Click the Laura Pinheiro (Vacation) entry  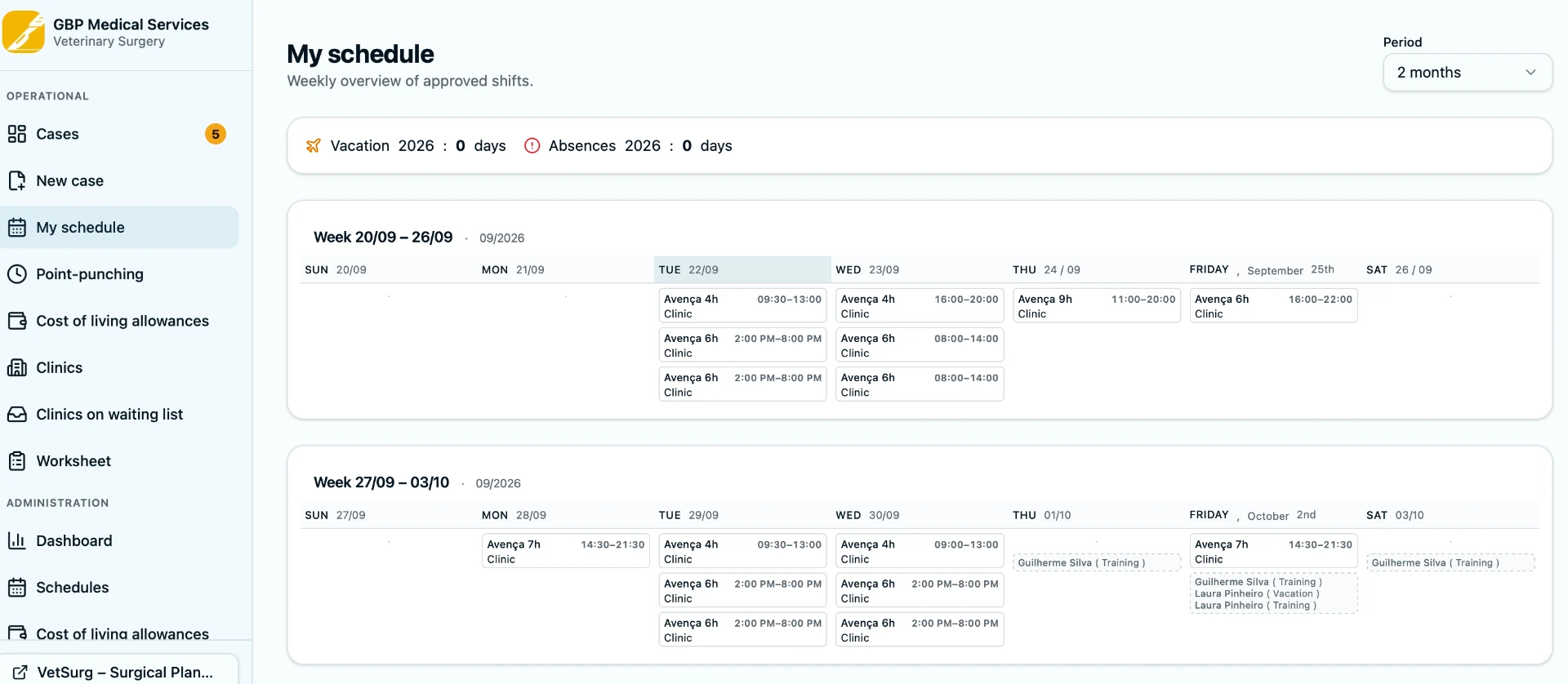(x=1257, y=593)
